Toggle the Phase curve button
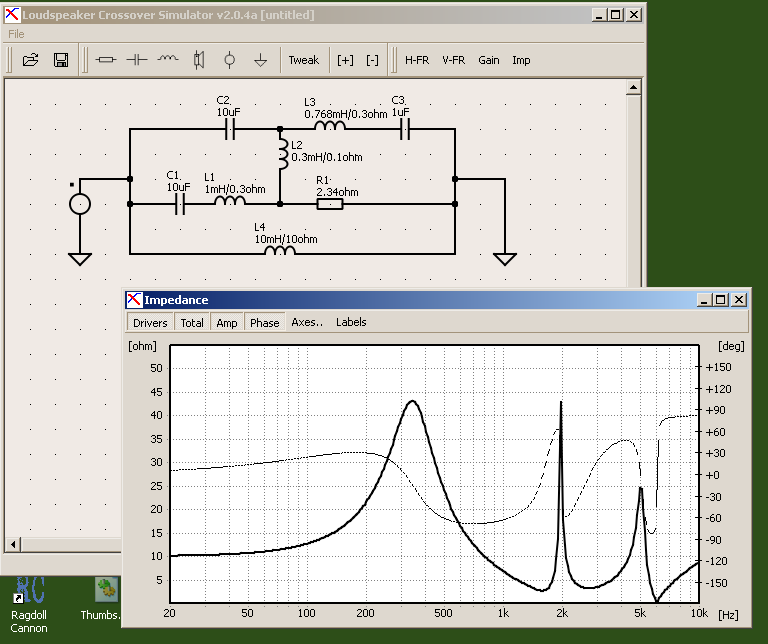Image resolution: width=768 pixels, height=644 pixels. (264, 323)
